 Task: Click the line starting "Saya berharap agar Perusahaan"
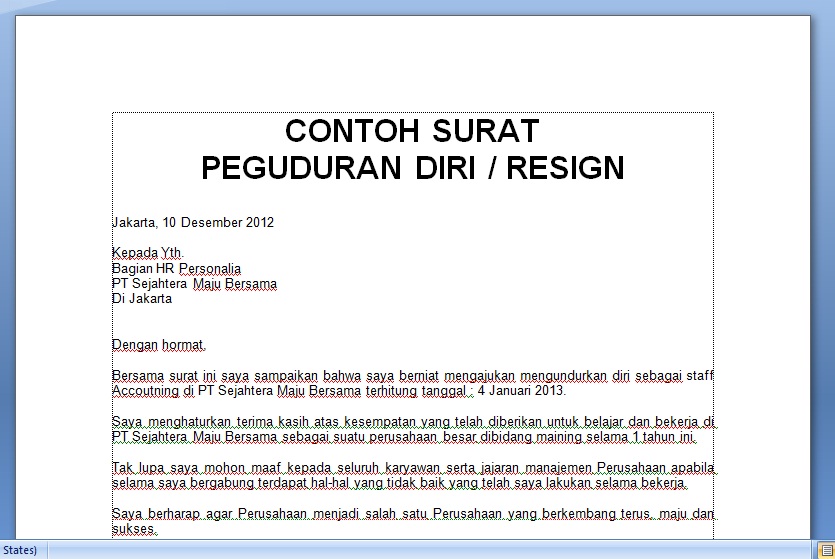point(413,514)
